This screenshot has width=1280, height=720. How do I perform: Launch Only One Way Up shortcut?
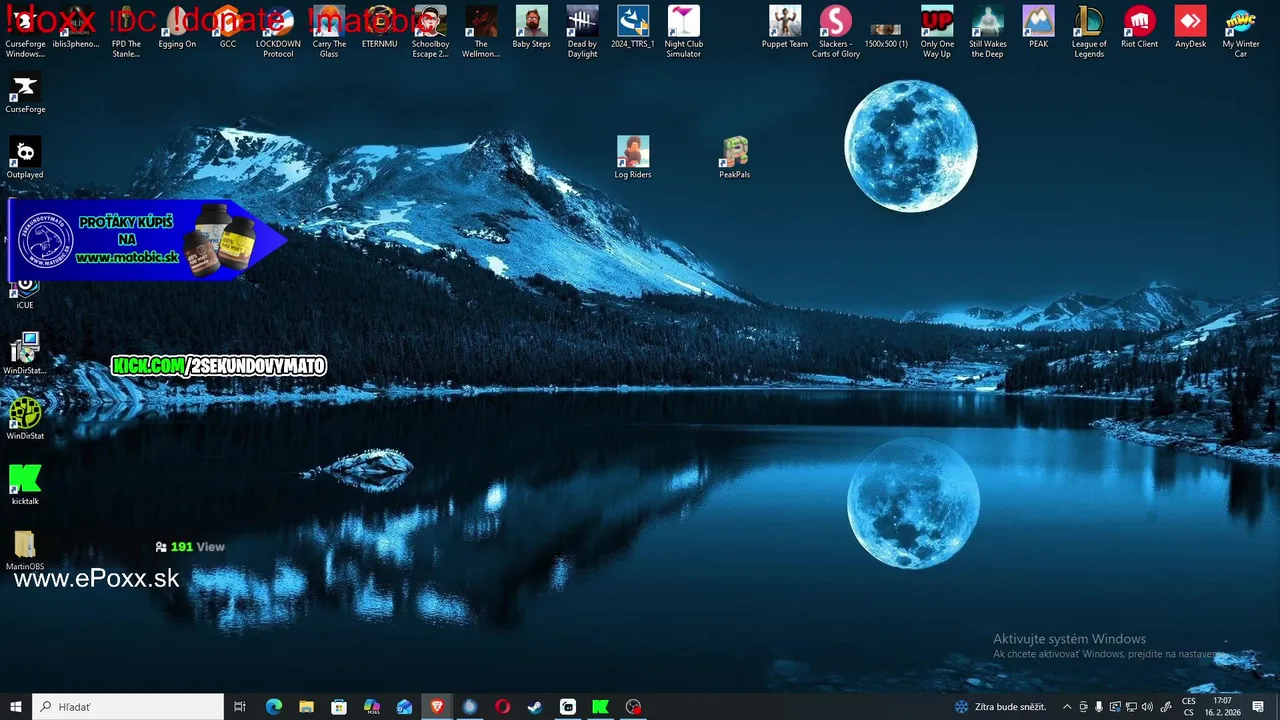pyautogui.click(x=937, y=32)
